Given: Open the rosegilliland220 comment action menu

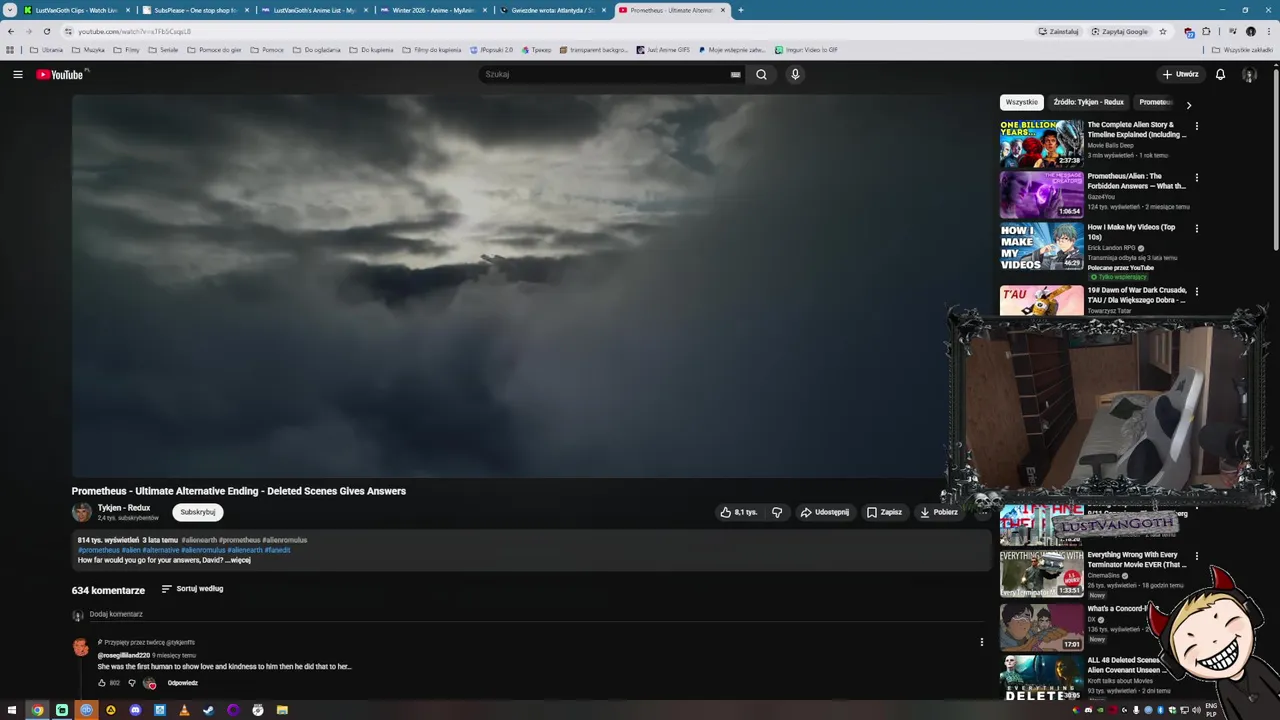Looking at the screenshot, I should pos(981,642).
